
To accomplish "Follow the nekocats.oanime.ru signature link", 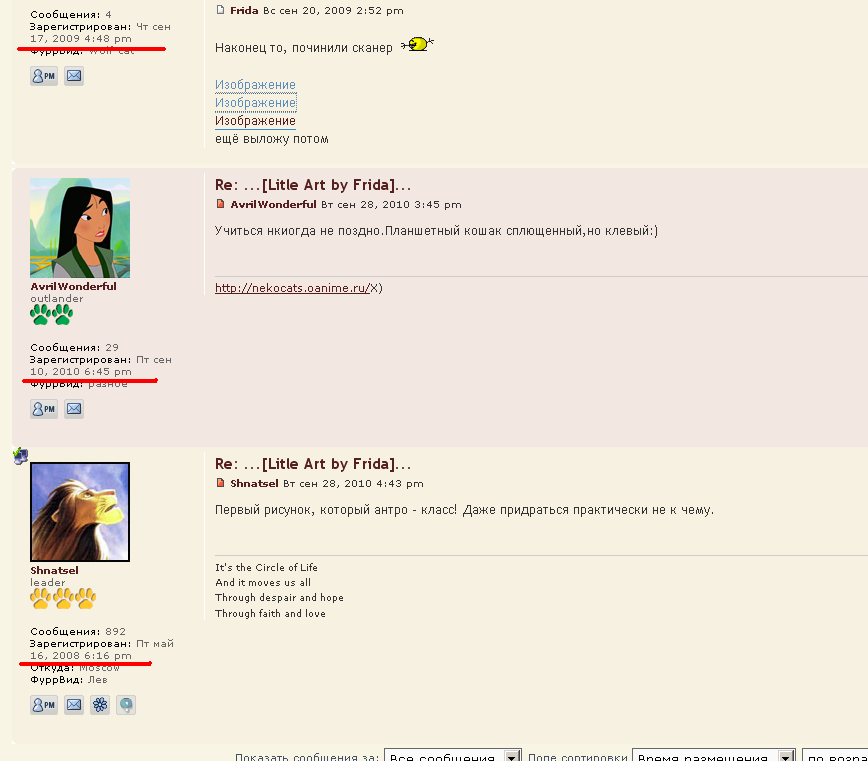I will click(292, 288).
